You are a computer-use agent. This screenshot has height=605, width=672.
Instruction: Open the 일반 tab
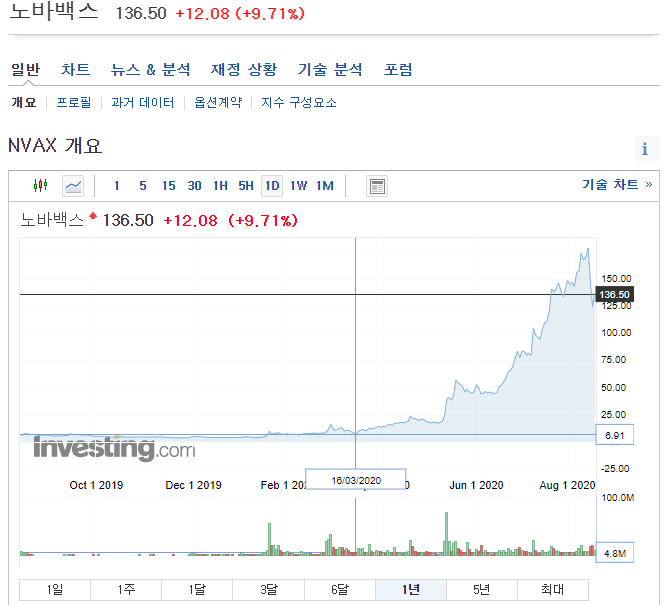coord(25,69)
